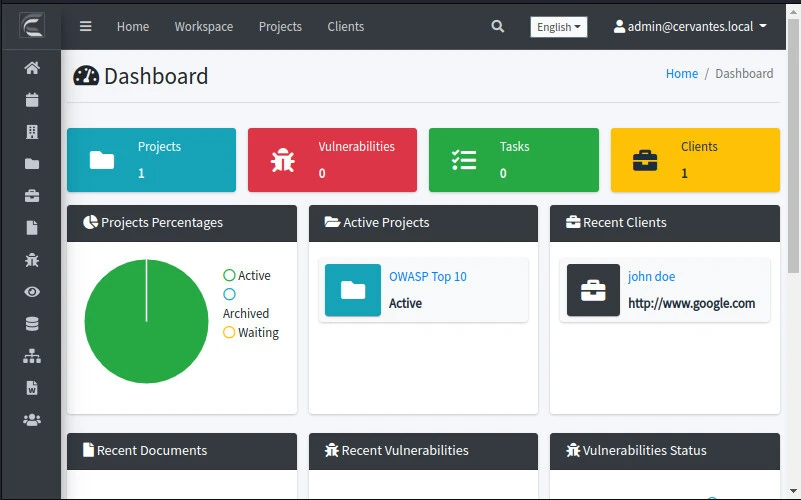
Task: Expand the admin@cervantes.local user menu
Action: (690, 27)
